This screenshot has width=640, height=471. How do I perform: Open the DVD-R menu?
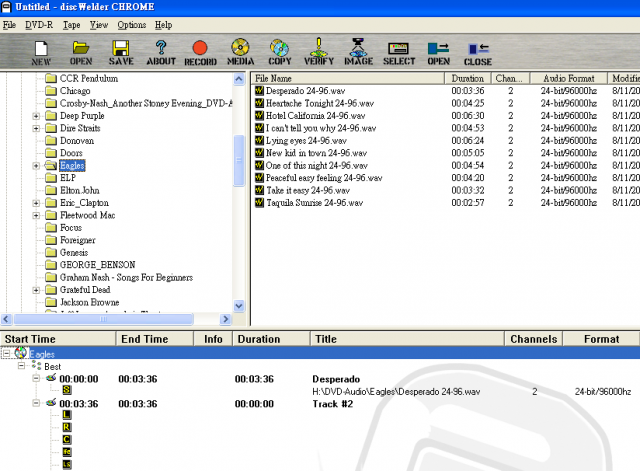point(39,25)
